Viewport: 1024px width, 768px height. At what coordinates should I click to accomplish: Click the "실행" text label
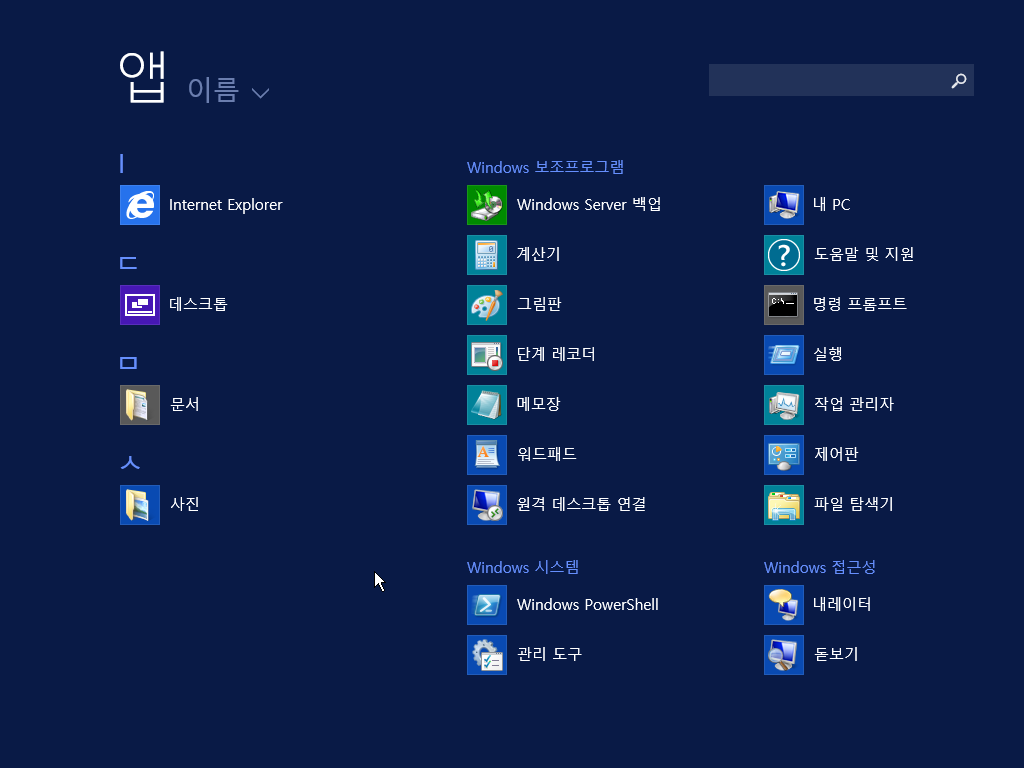[x=828, y=354]
